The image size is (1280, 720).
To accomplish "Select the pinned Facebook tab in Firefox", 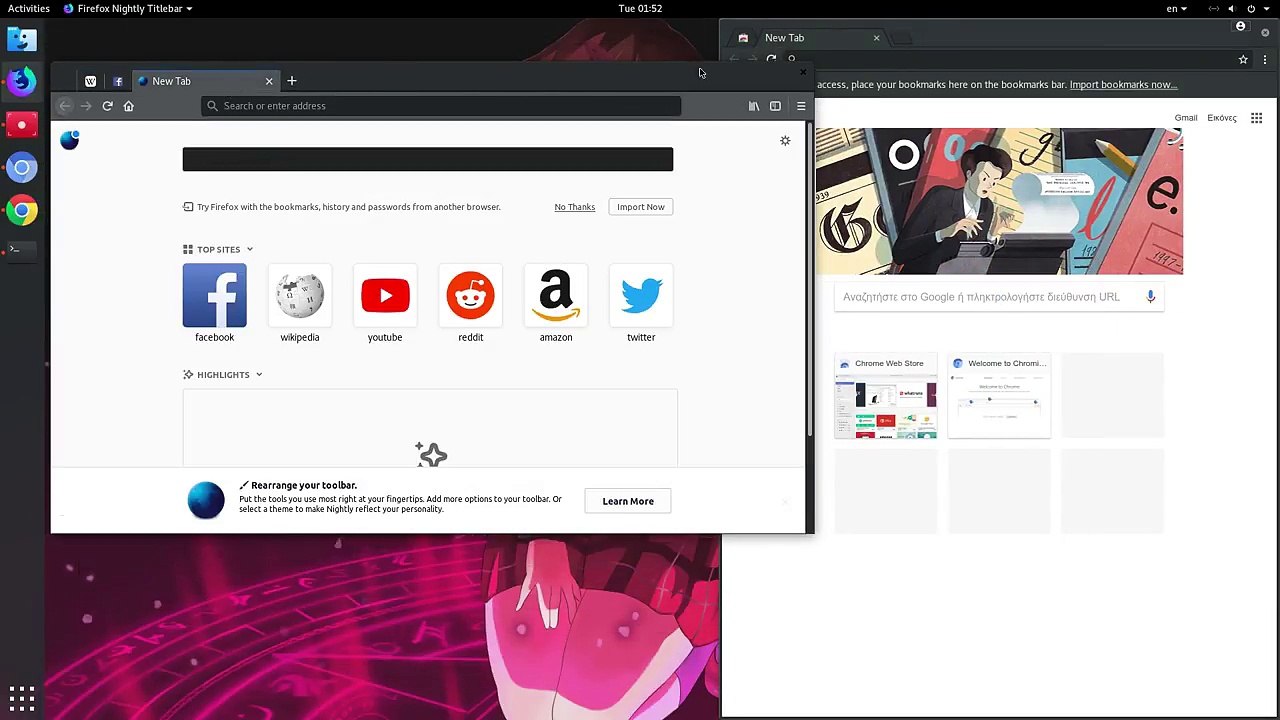I will pos(118,81).
